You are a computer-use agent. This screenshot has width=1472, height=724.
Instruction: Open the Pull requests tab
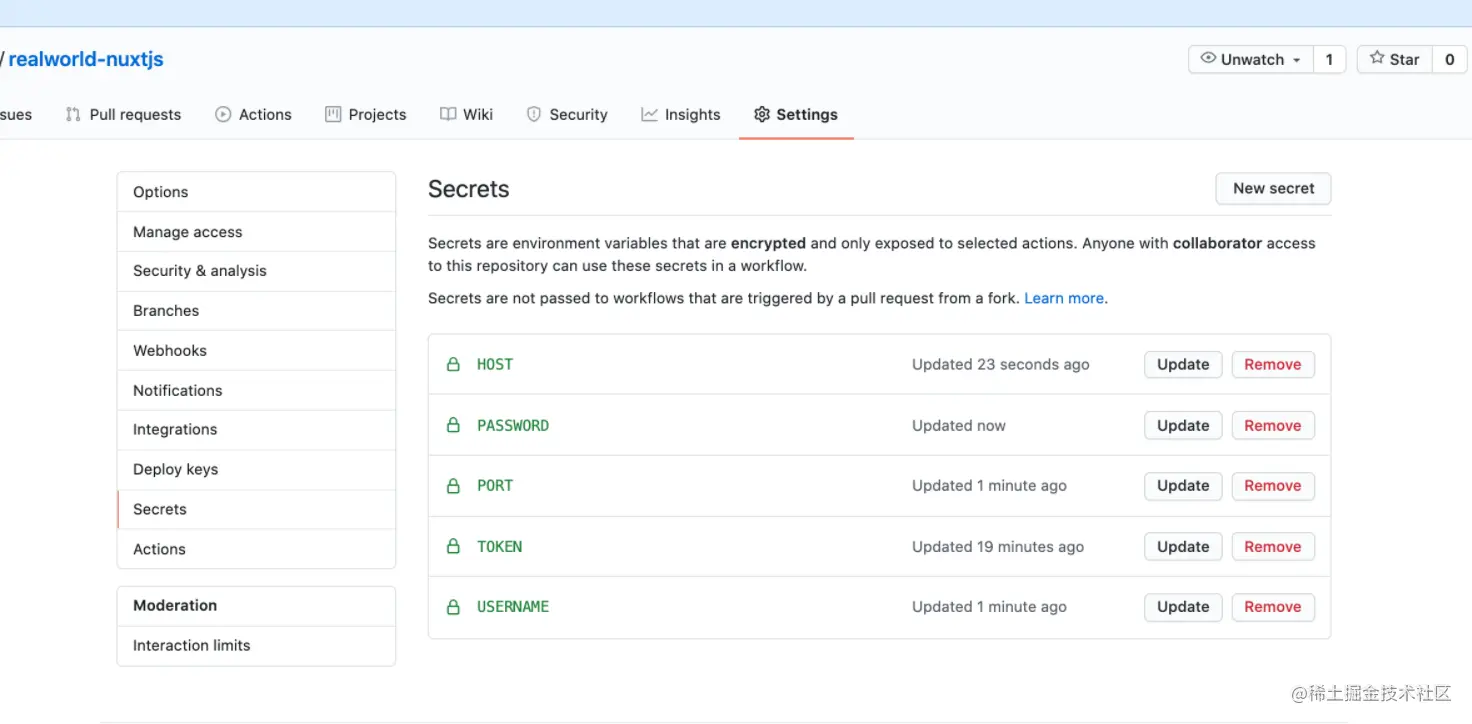point(124,115)
